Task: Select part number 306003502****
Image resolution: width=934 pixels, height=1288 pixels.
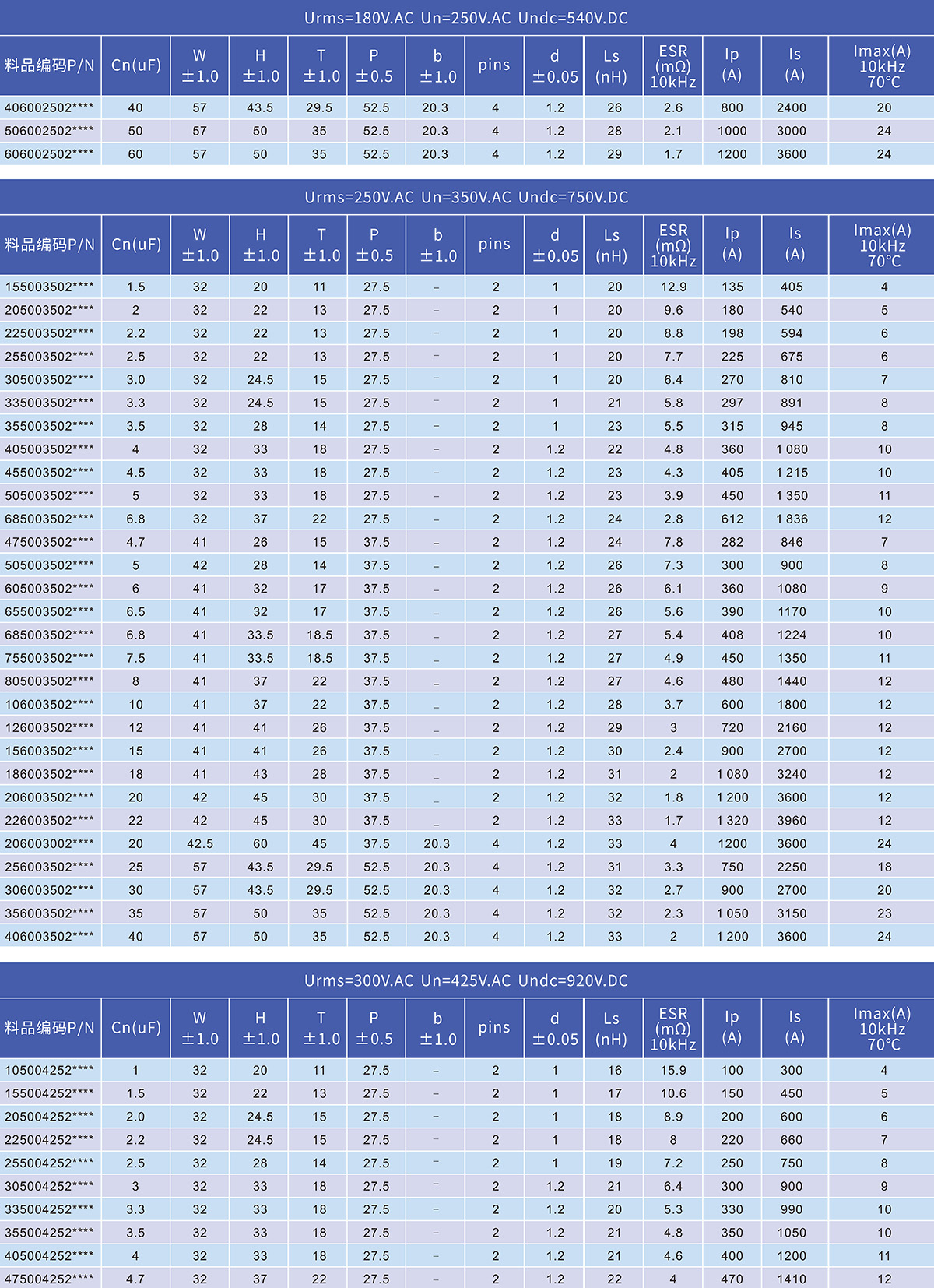Action: (x=49, y=891)
